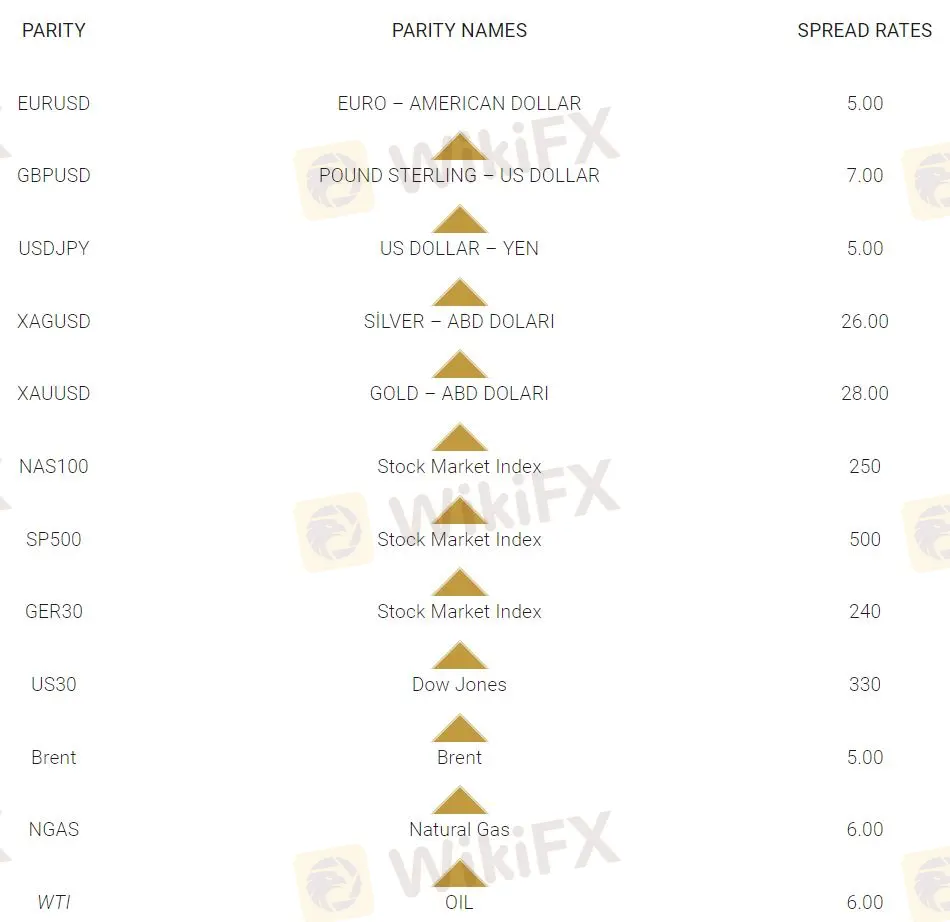Click the gold triangle above US DOLLAR – YEN
This screenshot has height=922, width=950.
tap(459, 220)
